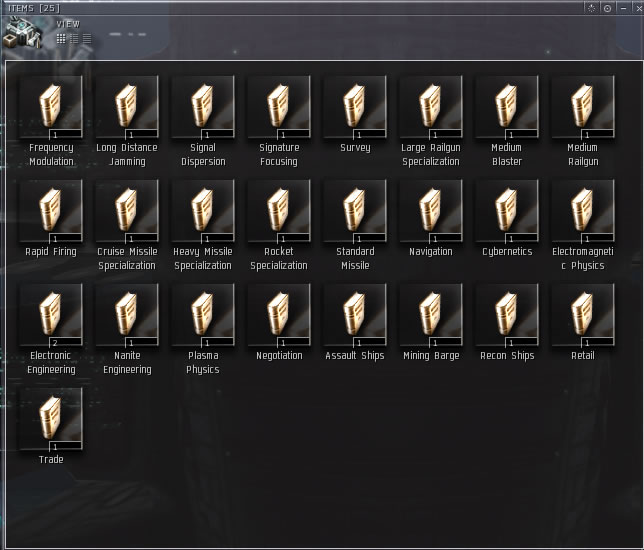Click the Retail skillbook icon
Image resolution: width=644 pixels, height=550 pixels.
tap(583, 315)
